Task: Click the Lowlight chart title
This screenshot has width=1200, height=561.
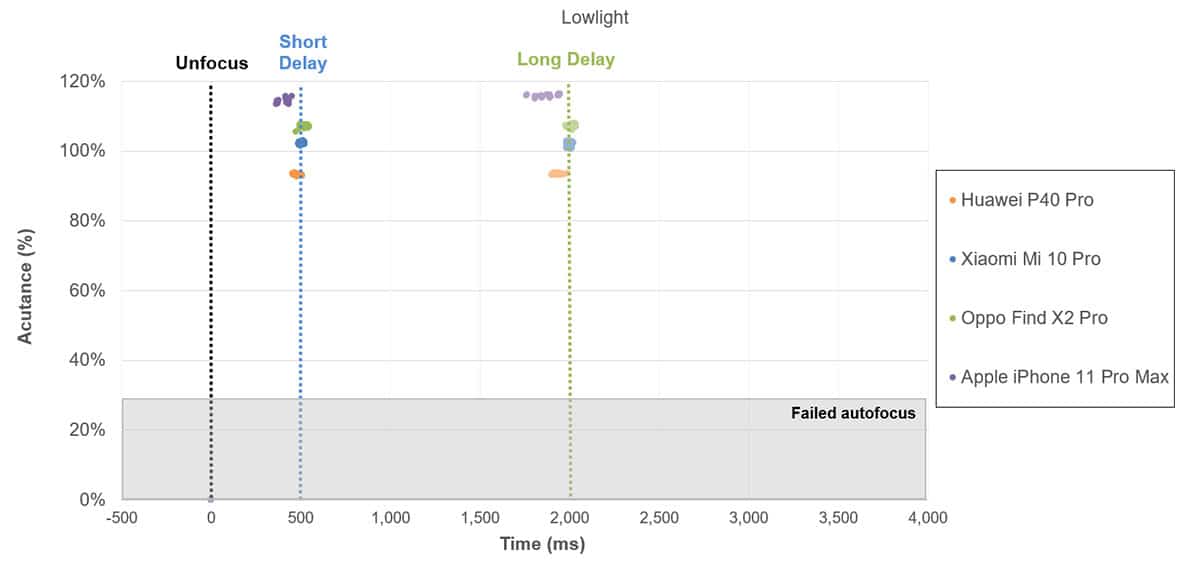Action: (x=595, y=17)
